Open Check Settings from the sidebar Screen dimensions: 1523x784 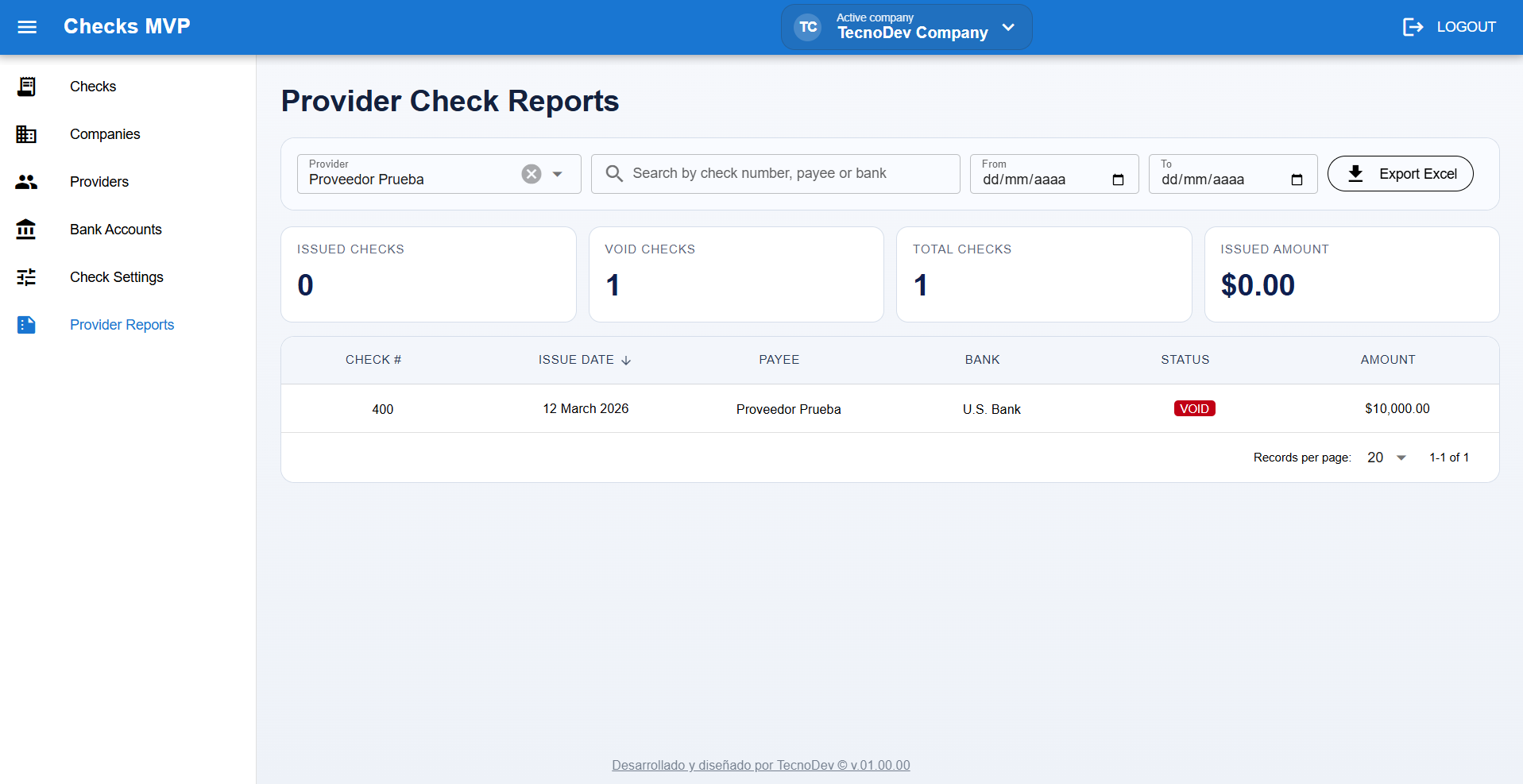coord(117,277)
